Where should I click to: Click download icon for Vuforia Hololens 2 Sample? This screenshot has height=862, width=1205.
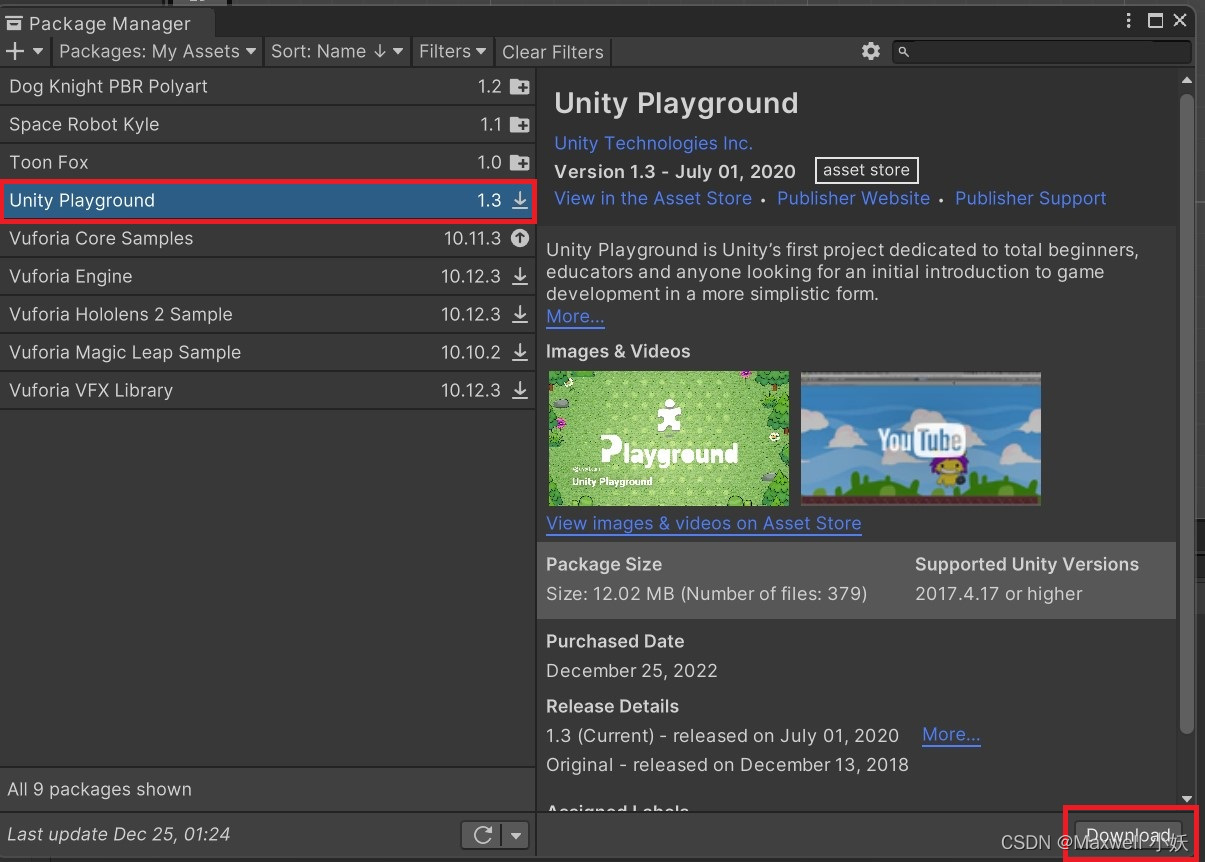[x=520, y=315]
